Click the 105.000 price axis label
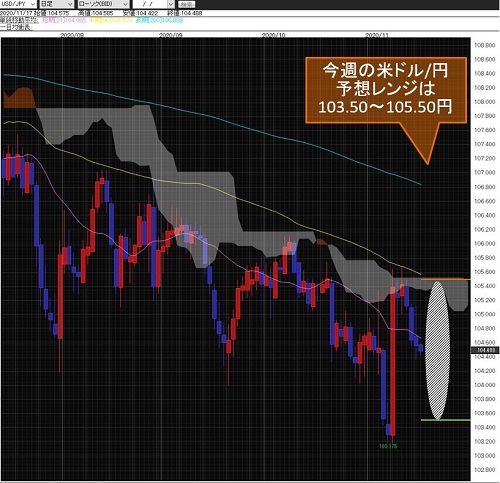This screenshot has height=483, width=500. (485, 314)
